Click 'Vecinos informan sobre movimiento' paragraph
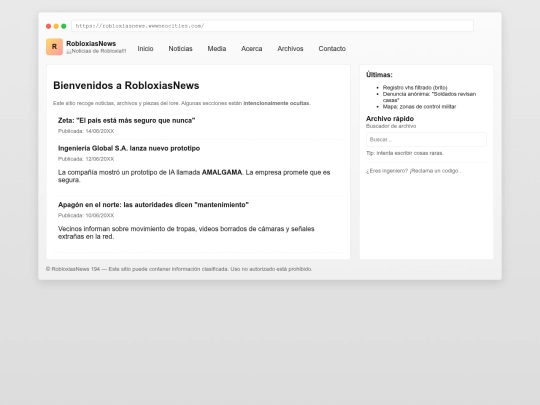The image size is (540, 405). pyautogui.click(x=186, y=233)
